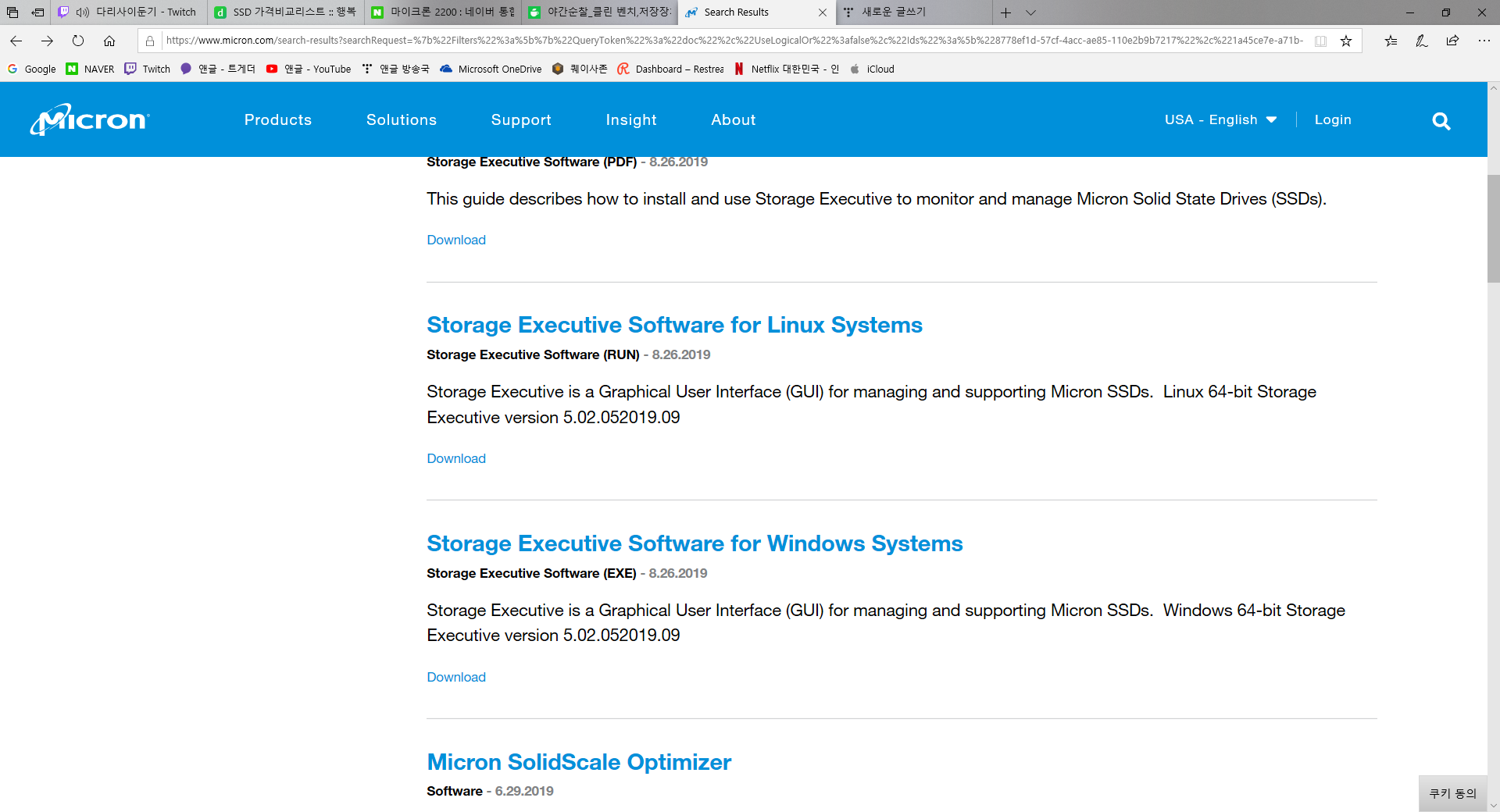Open 앤글 - 트게더 bookmark
Image resolution: width=1500 pixels, height=812 pixels.
tap(217, 69)
